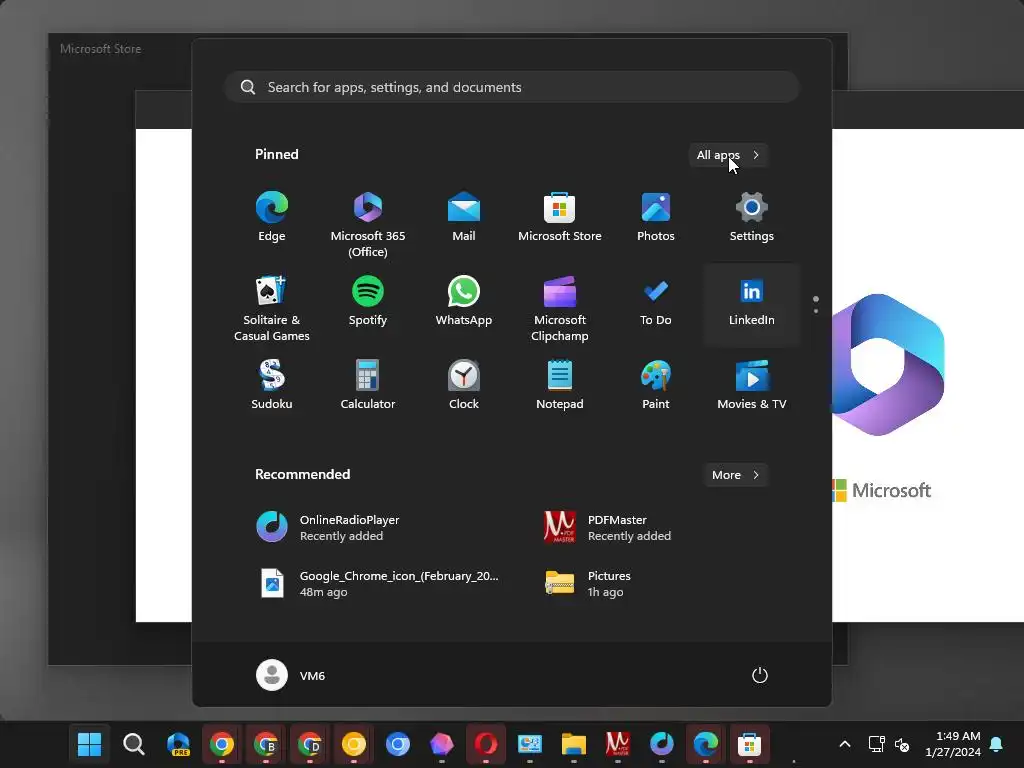Launch Calculator
Screen dimensions: 1024x768
(368, 387)
